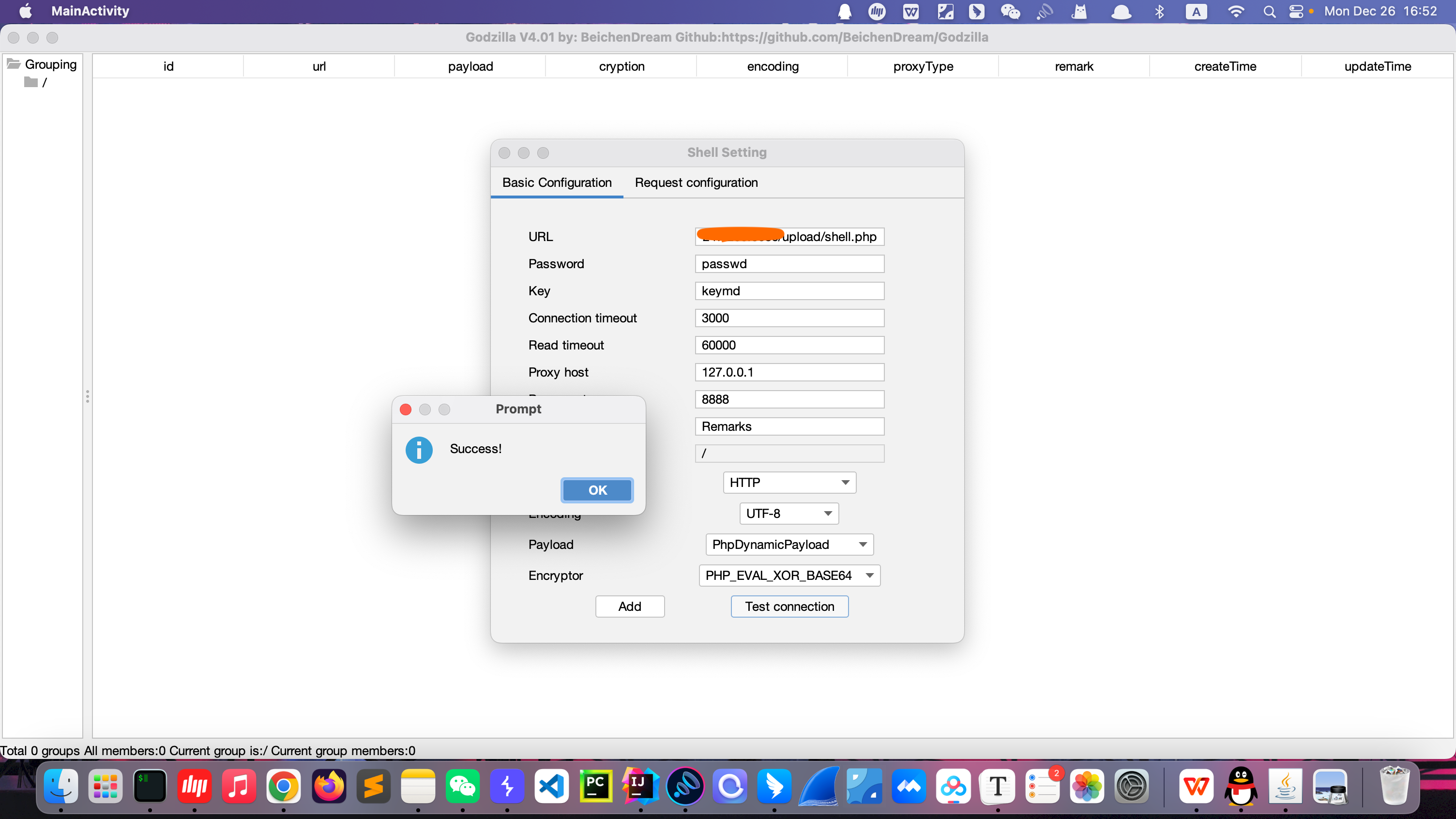1456x819 pixels.
Task: Open the Trash in the dock
Action: [1394, 786]
